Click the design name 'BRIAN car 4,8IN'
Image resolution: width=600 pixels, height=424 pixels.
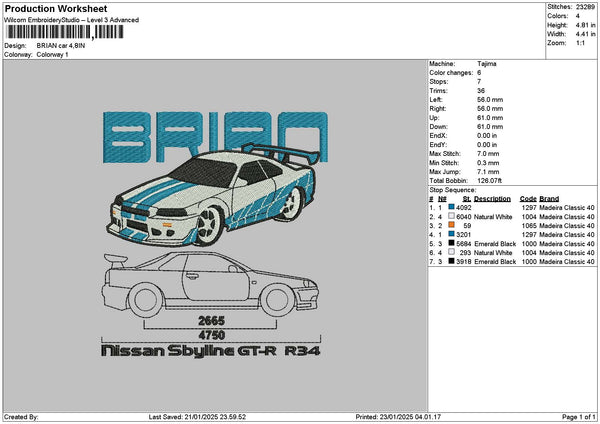[61, 46]
